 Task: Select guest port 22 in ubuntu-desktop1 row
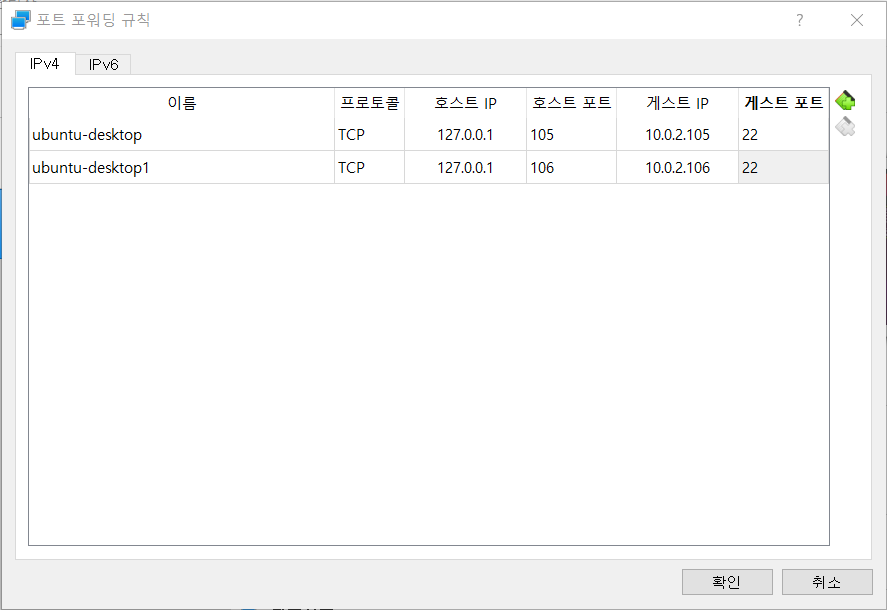[783, 167]
